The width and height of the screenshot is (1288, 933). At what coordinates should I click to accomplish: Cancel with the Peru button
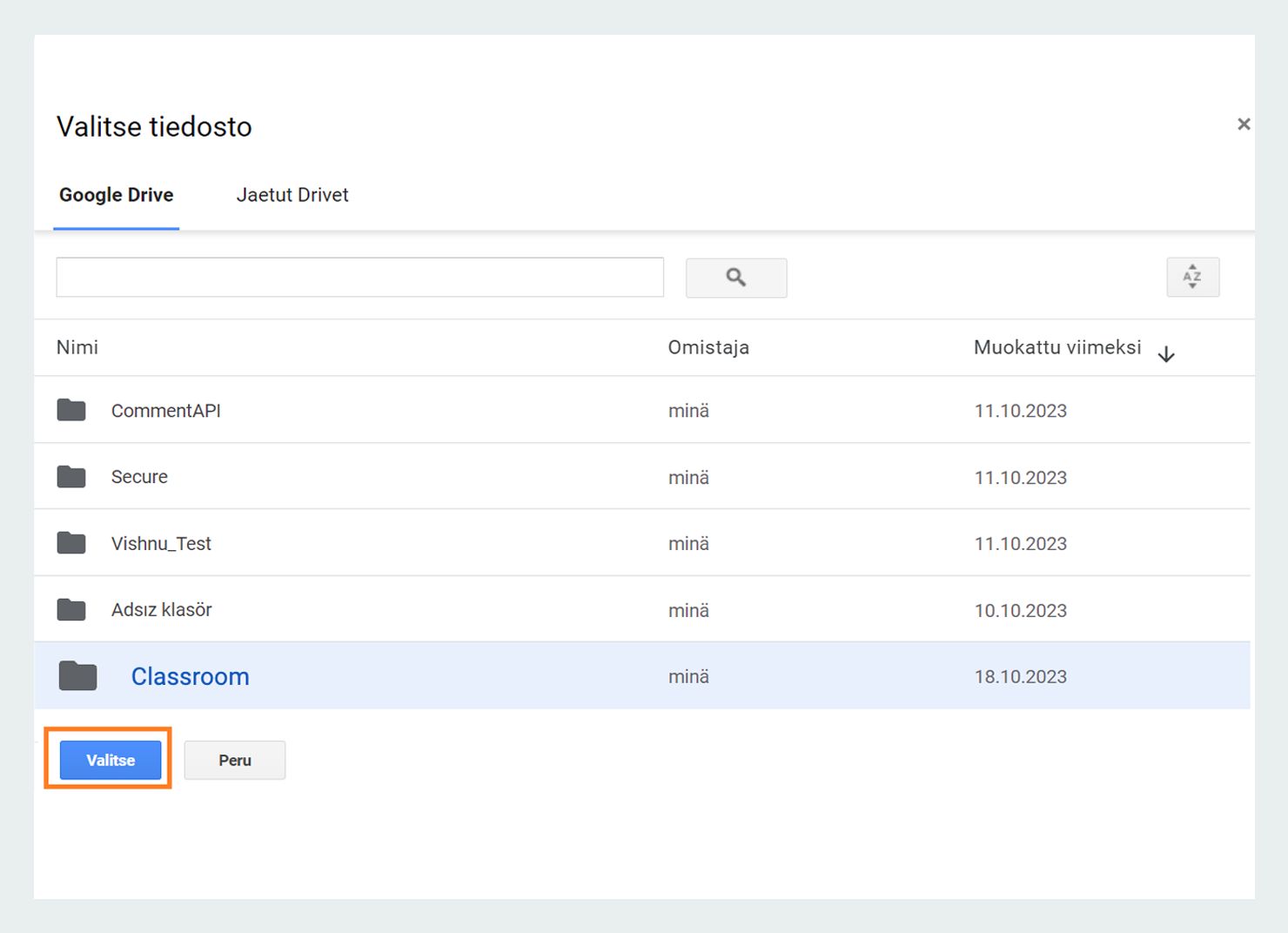pos(235,760)
